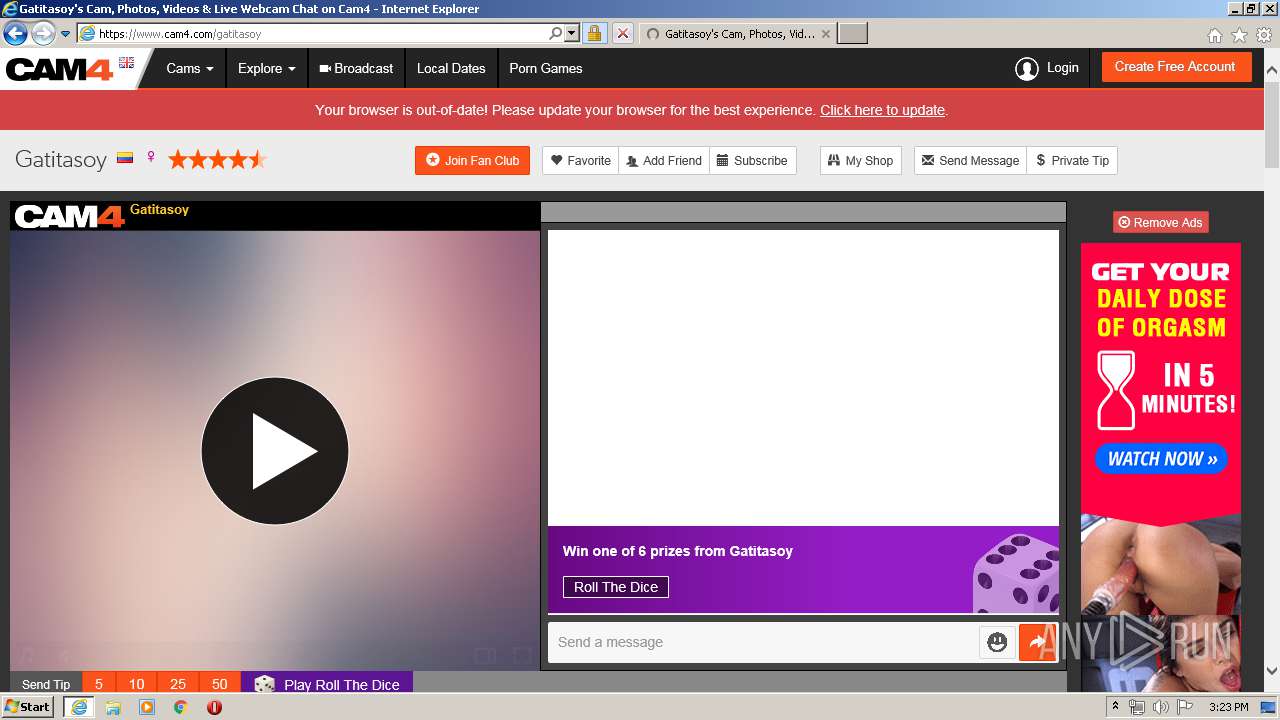Send a tip of 50
The height and width of the screenshot is (720, 1280).
point(220,684)
